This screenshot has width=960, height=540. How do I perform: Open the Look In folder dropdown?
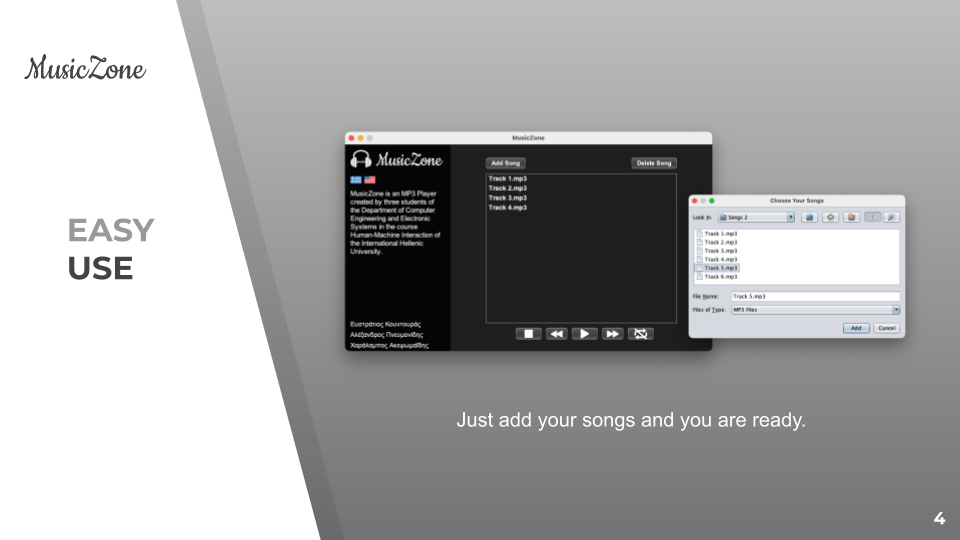[756, 217]
